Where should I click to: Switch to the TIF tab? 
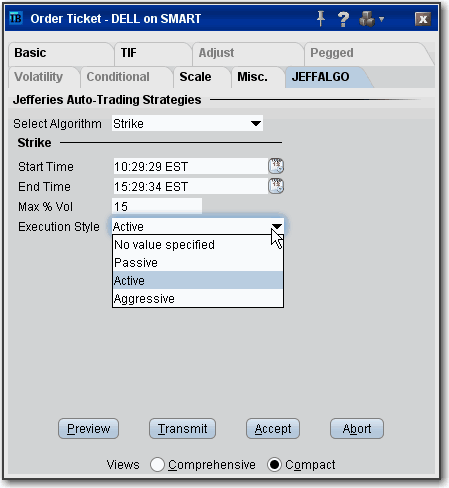pyautogui.click(x=153, y=53)
